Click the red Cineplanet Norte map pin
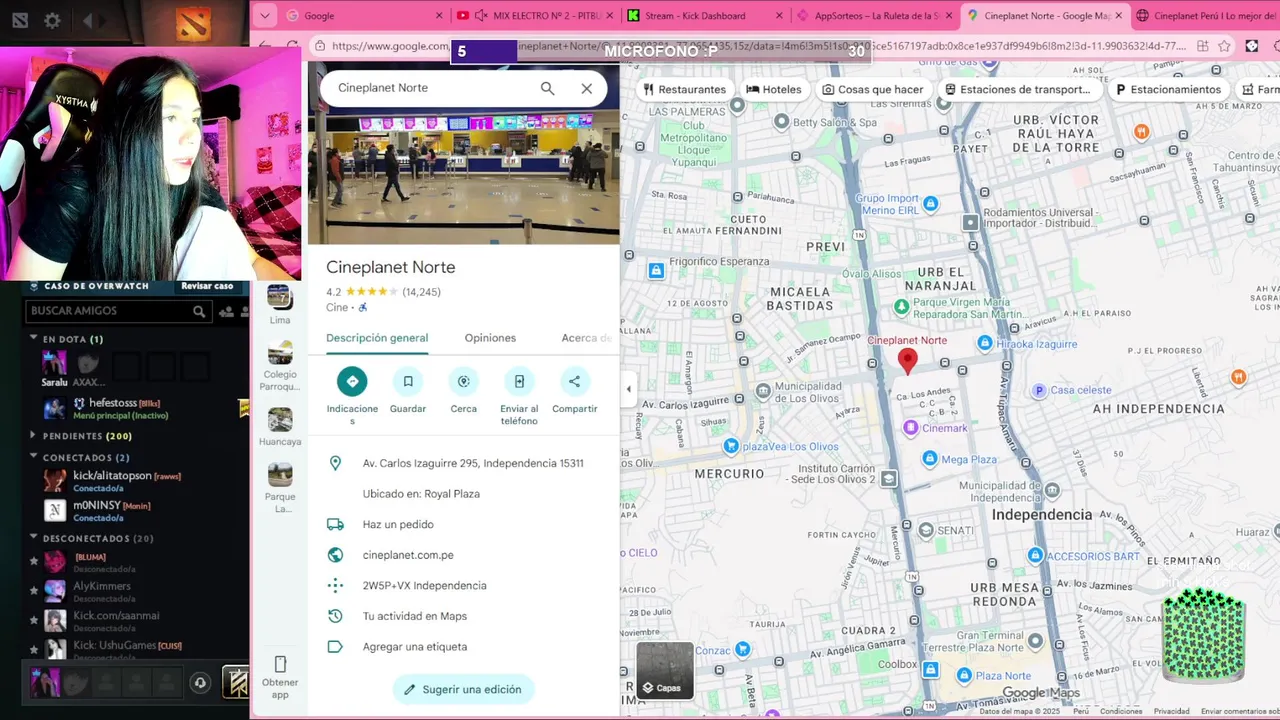Viewport: 1280px width, 720px height. point(908,361)
